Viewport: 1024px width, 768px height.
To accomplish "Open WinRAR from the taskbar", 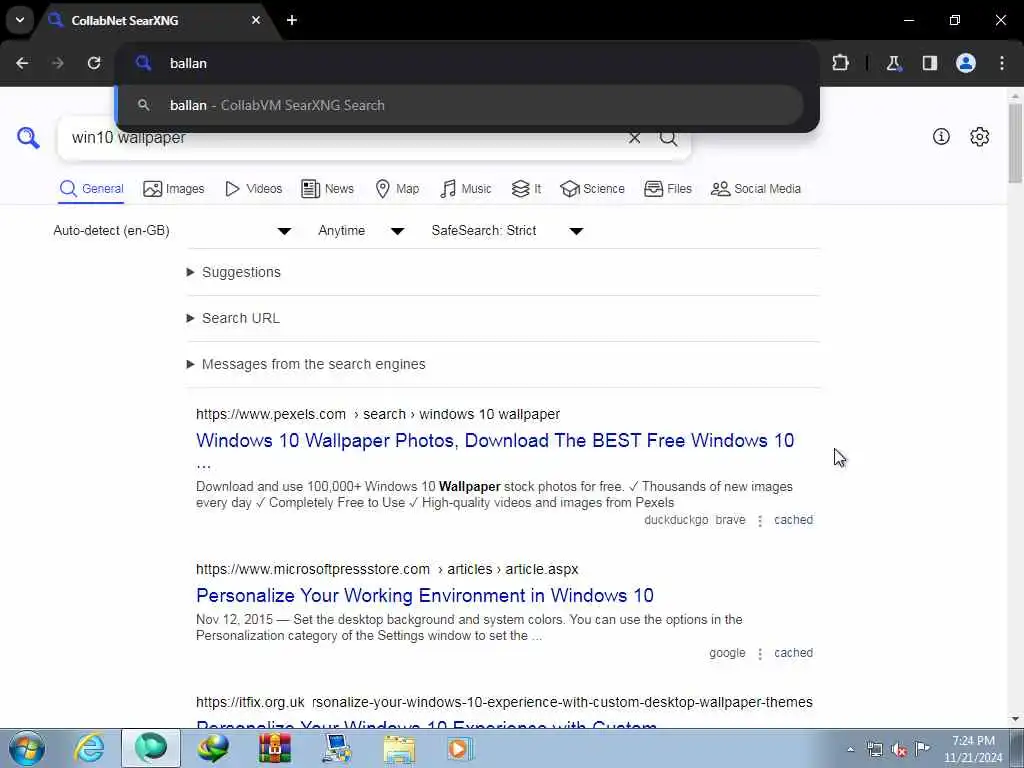I will 275,748.
